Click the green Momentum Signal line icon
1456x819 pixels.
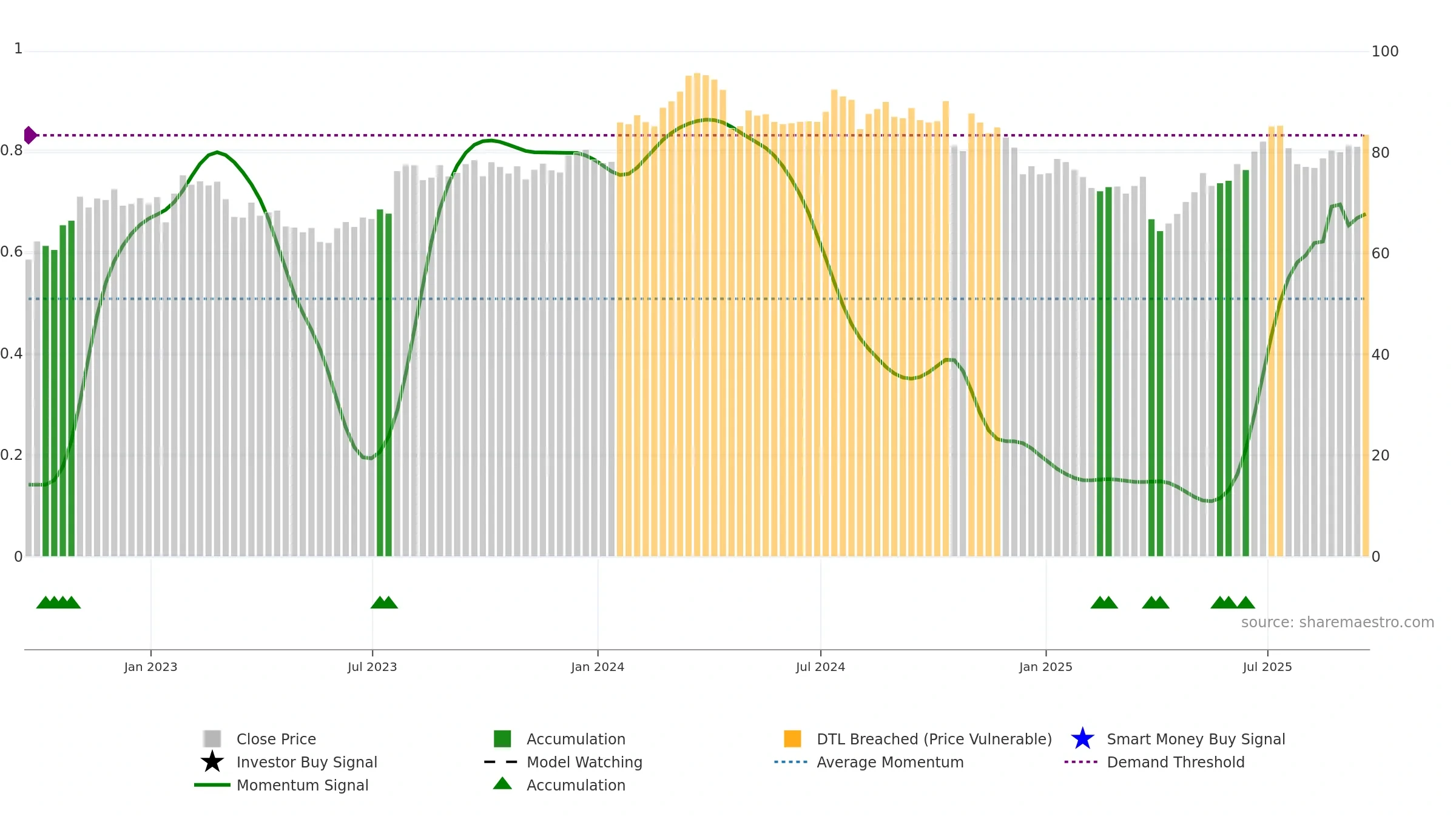click(x=212, y=785)
